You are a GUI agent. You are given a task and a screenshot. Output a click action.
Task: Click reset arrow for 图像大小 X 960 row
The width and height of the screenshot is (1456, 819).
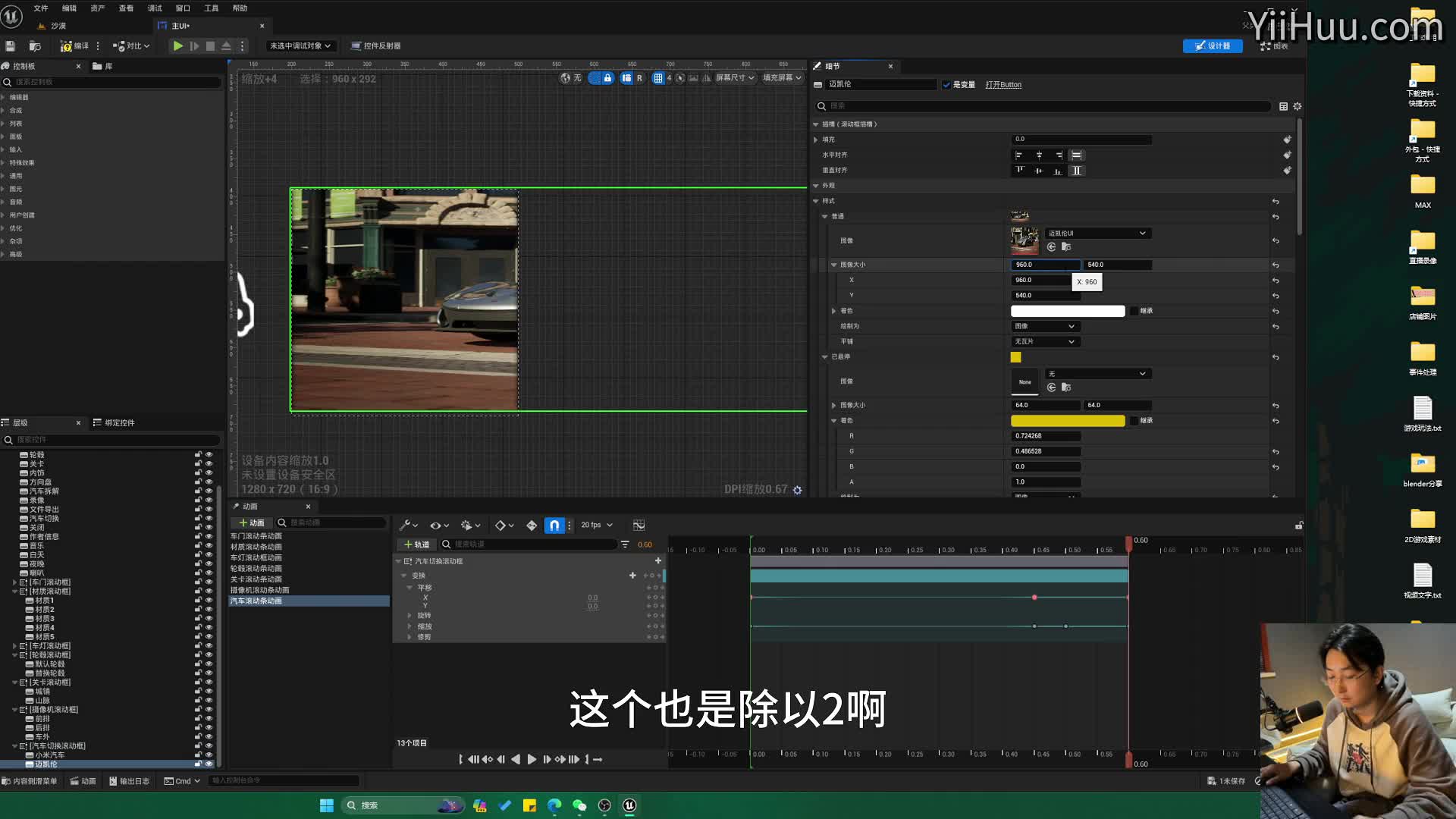pyautogui.click(x=1276, y=281)
